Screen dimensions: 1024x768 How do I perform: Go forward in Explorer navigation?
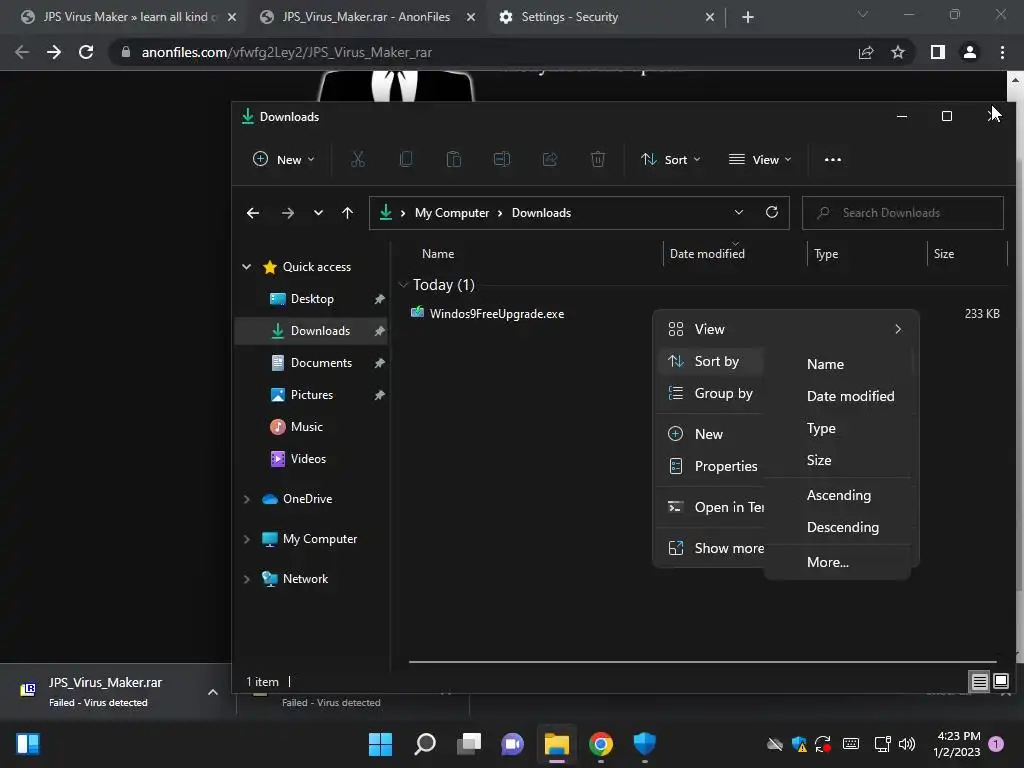(x=287, y=213)
